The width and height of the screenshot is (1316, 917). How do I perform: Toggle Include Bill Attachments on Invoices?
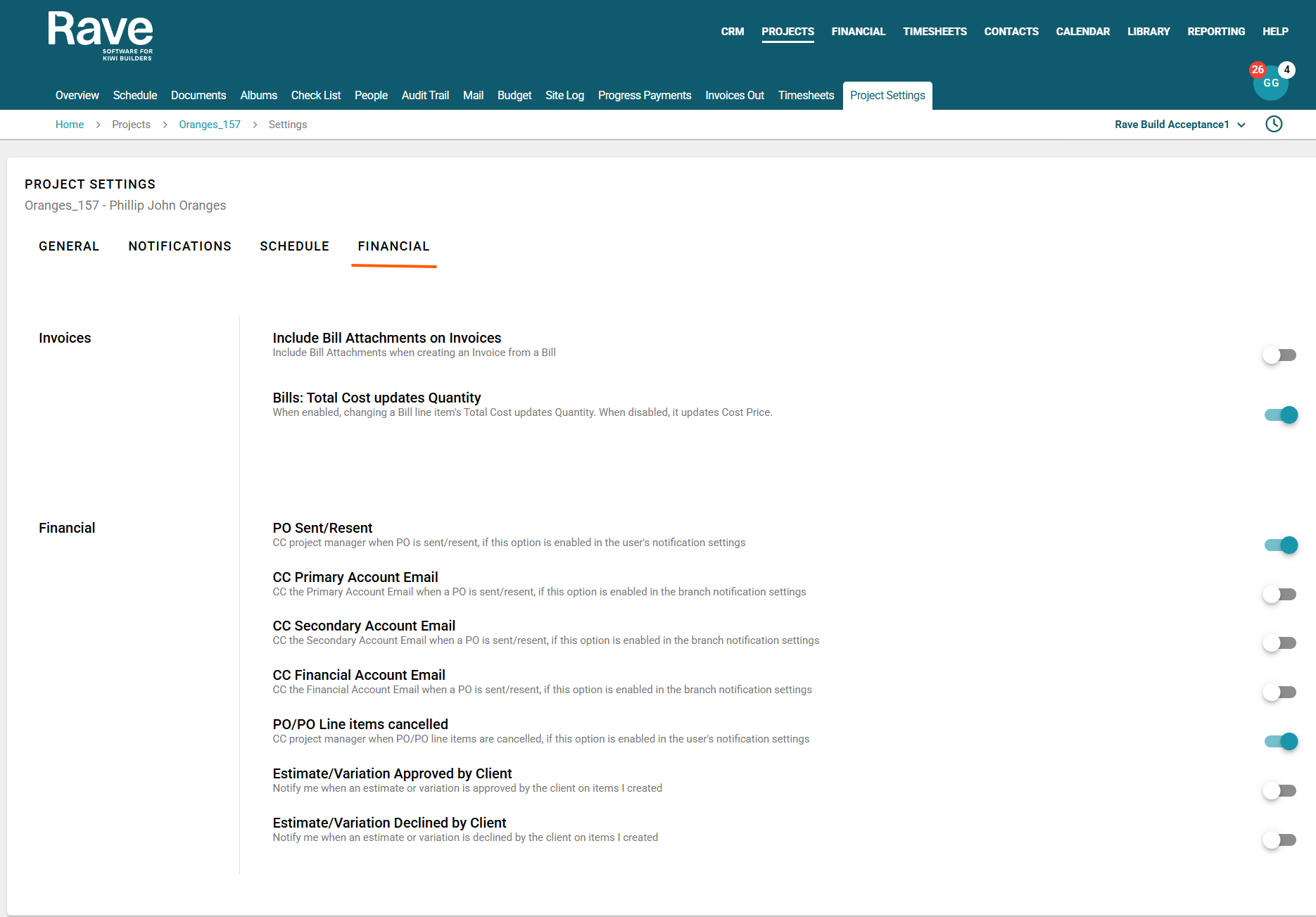[x=1279, y=355]
